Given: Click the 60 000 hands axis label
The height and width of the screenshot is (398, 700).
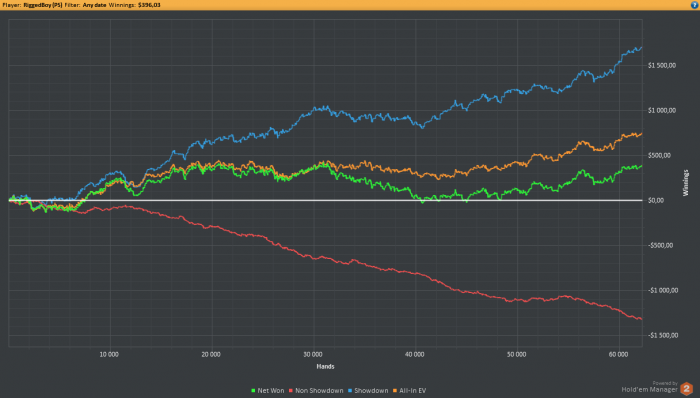Looking at the screenshot, I should pyautogui.click(x=618, y=354).
